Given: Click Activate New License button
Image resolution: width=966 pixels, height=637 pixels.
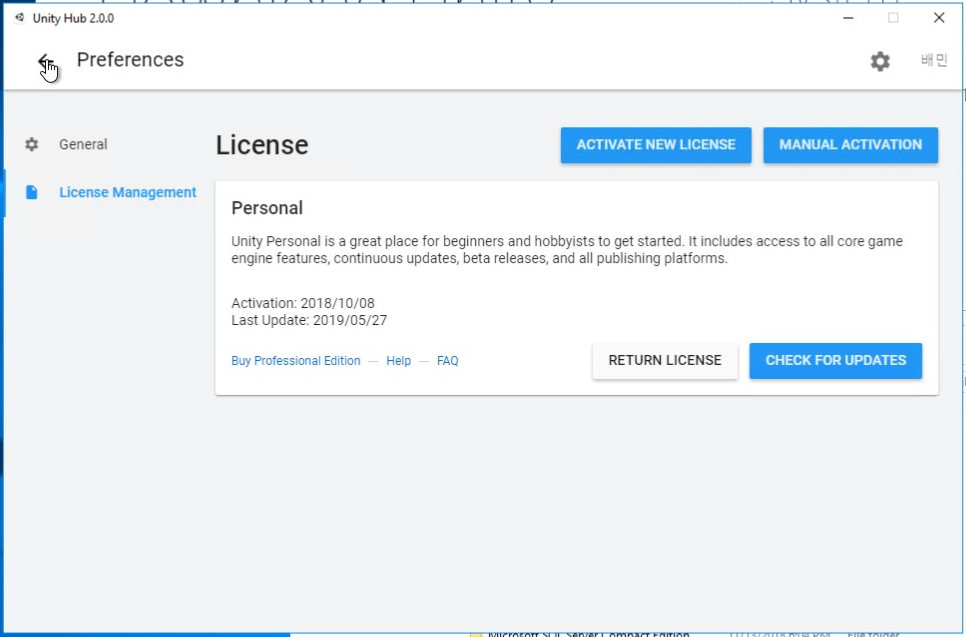Looking at the screenshot, I should tap(656, 145).
